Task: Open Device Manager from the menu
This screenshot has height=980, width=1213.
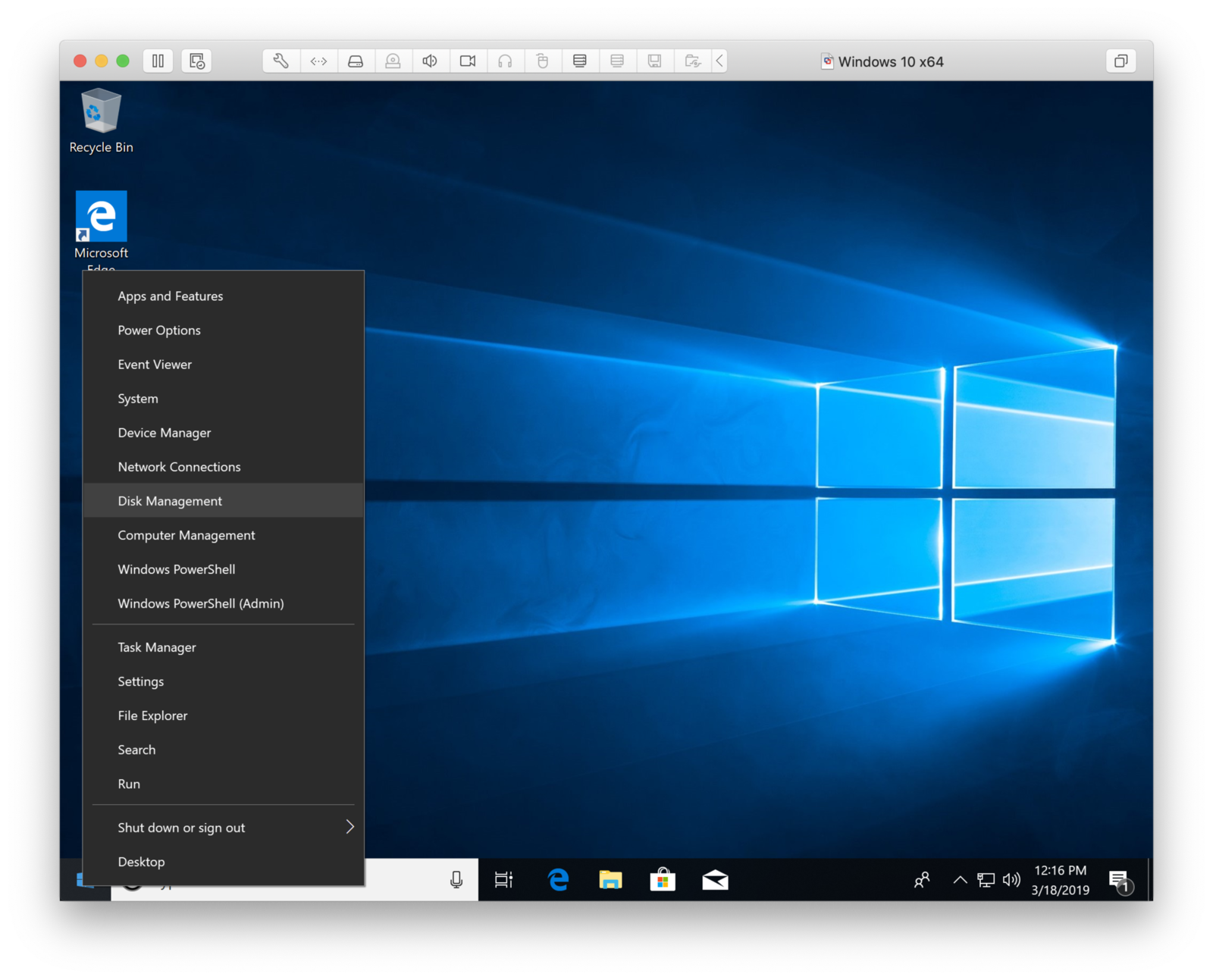Action: (164, 432)
